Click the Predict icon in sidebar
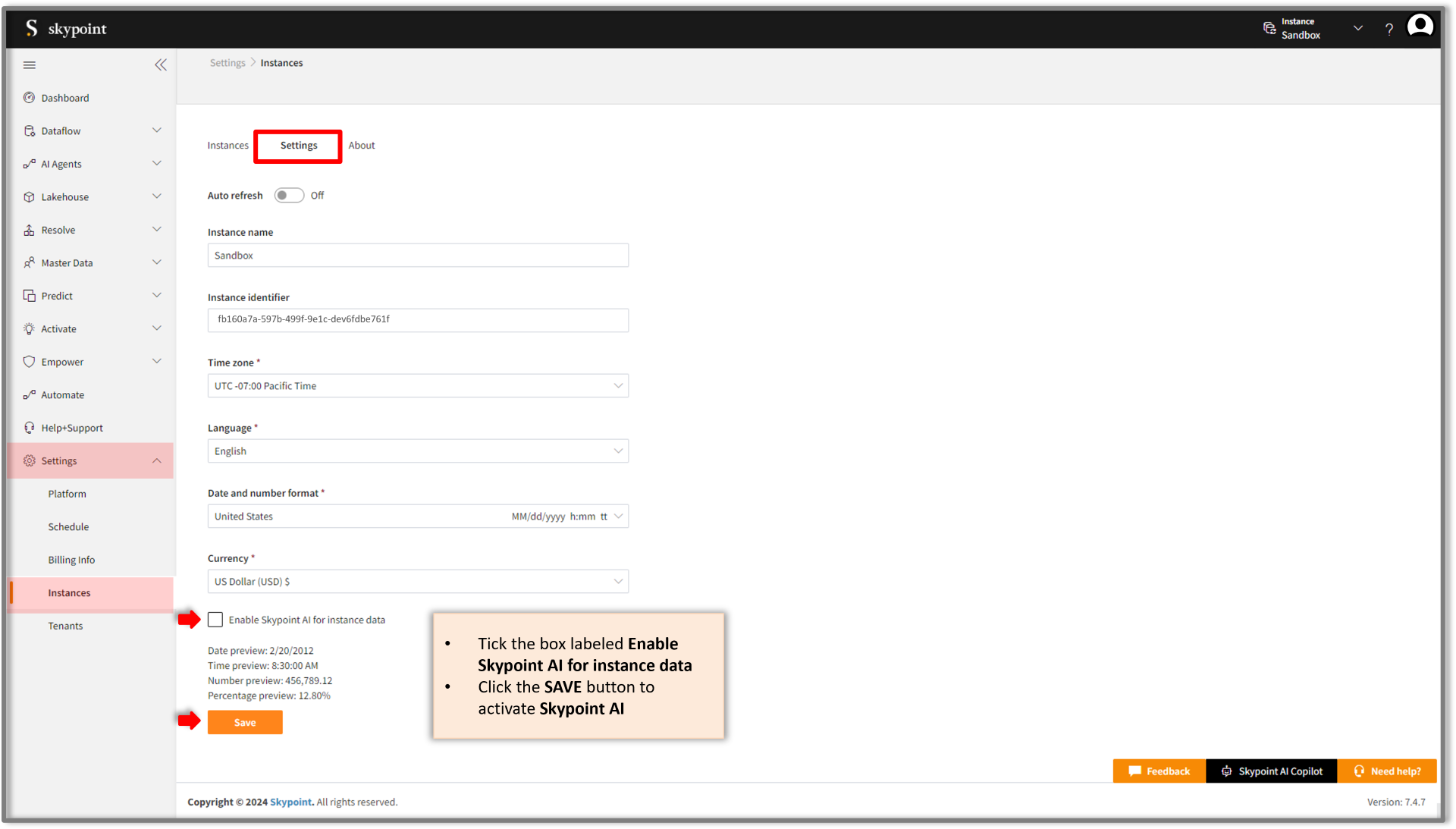Viewport: 1456px width, 829px height. (x=28, y=295)
